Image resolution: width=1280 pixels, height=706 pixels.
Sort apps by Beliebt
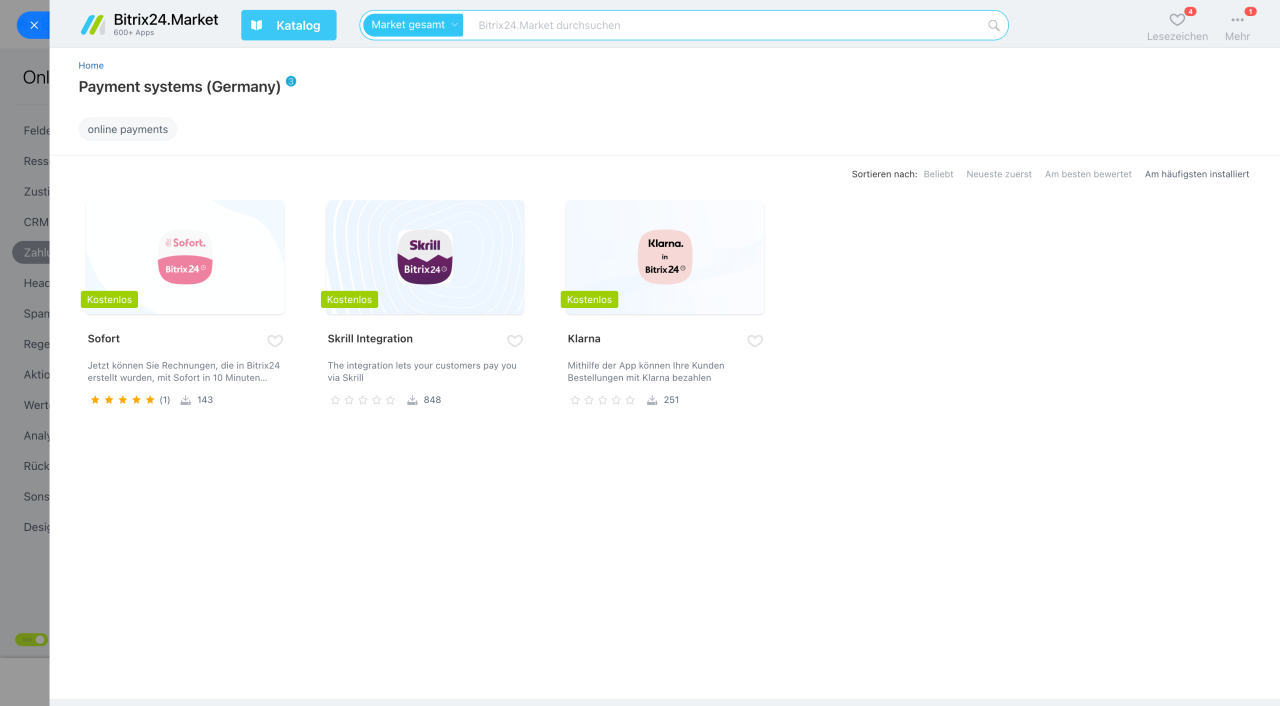pos(938,174)
